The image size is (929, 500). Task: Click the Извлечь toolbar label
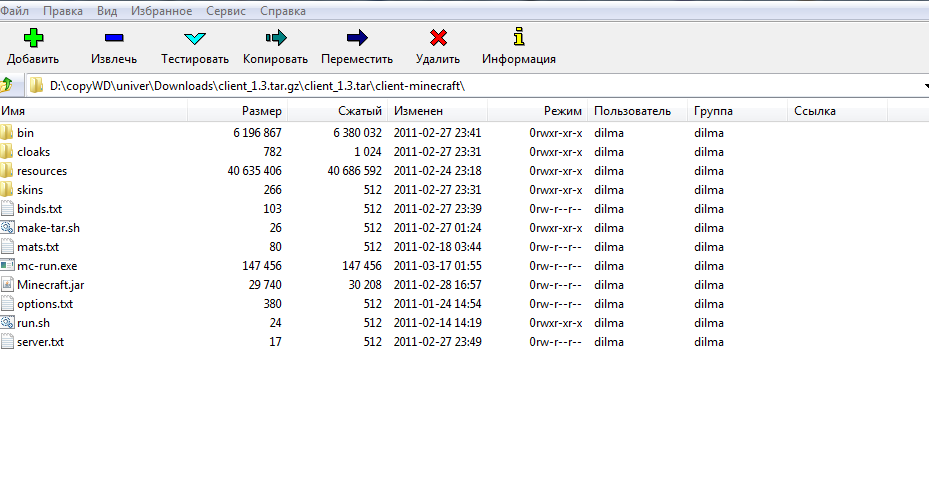click(114, 59)
